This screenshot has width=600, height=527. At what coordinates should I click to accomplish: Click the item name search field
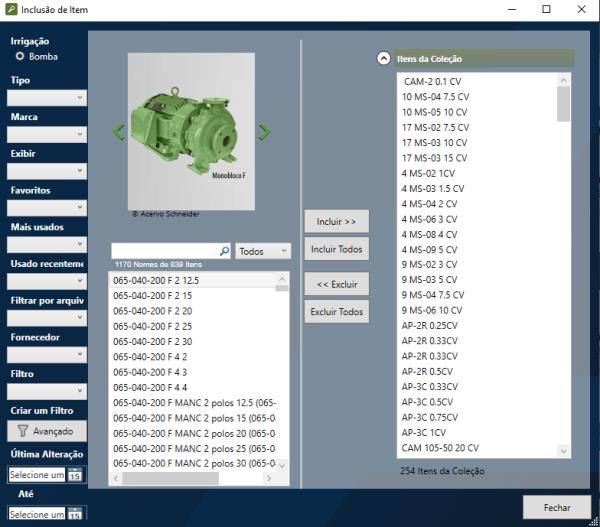[x=164, y=251]
